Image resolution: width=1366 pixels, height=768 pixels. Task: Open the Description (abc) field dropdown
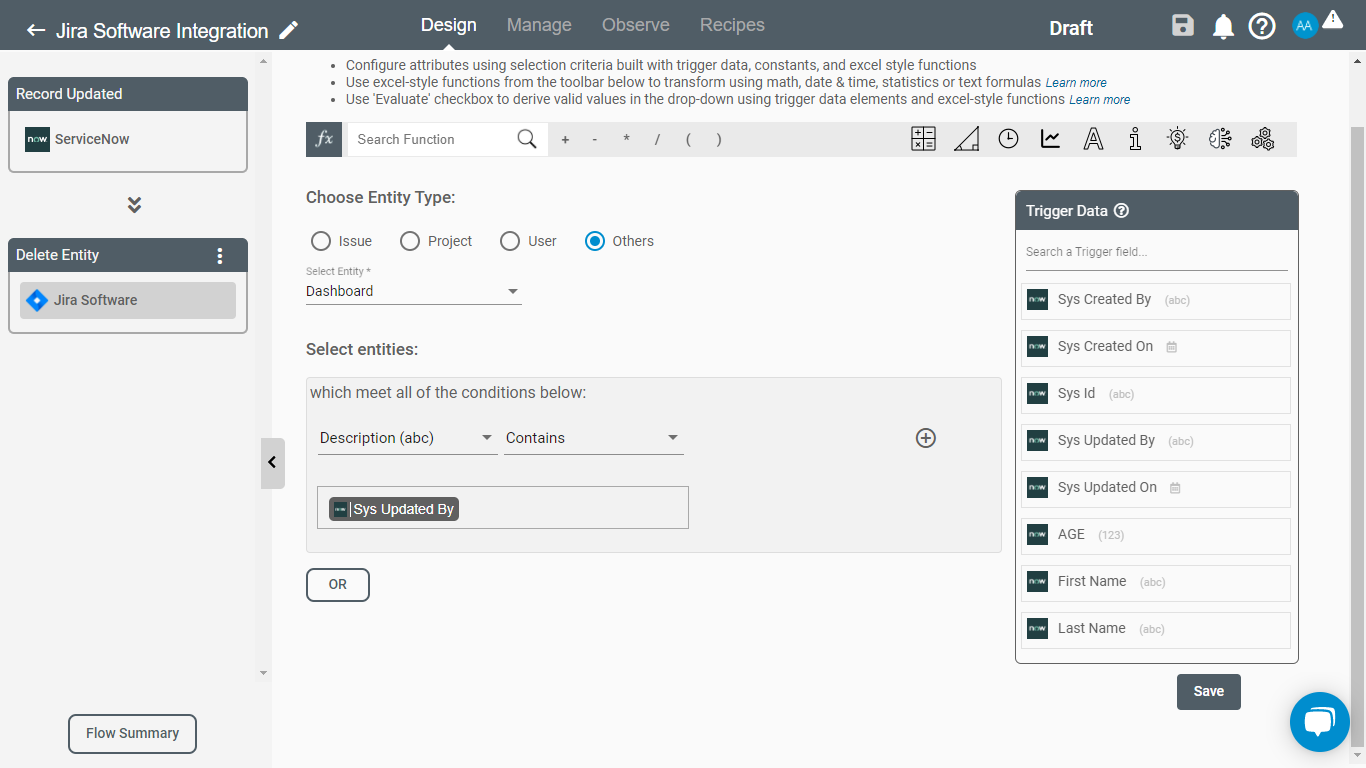407,438
